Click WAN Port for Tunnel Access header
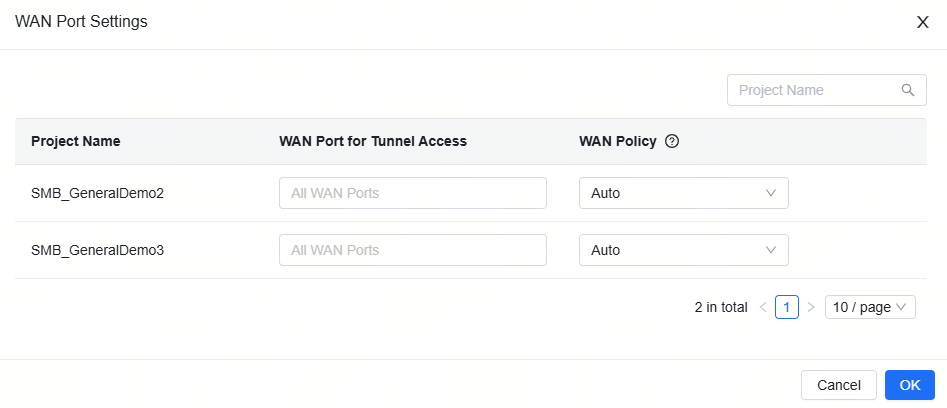Screen dimensions: 947x408 click(373, 141)
